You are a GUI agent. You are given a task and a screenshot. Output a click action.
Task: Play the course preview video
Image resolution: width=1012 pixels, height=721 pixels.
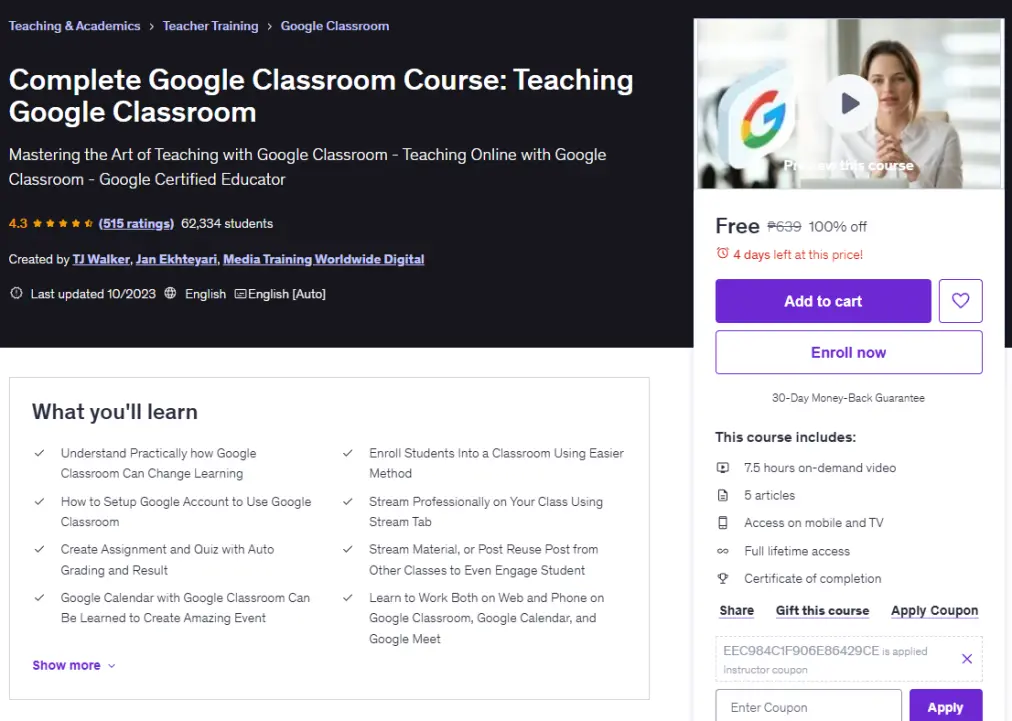(849, 103)
